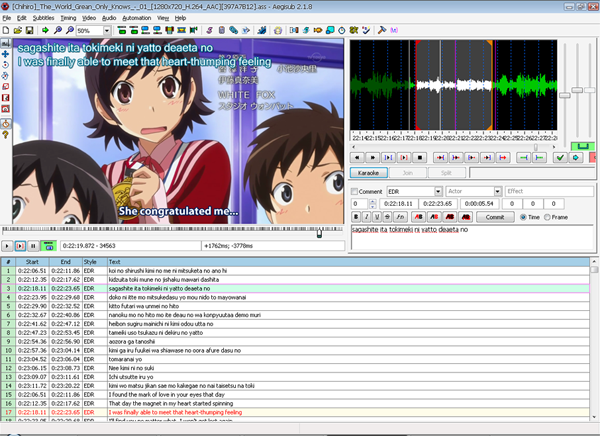Image resolution: width=600 pixels, height=436 pixels.
Task: Open the Actor dropdown
Action: click(x=497, y=191)
